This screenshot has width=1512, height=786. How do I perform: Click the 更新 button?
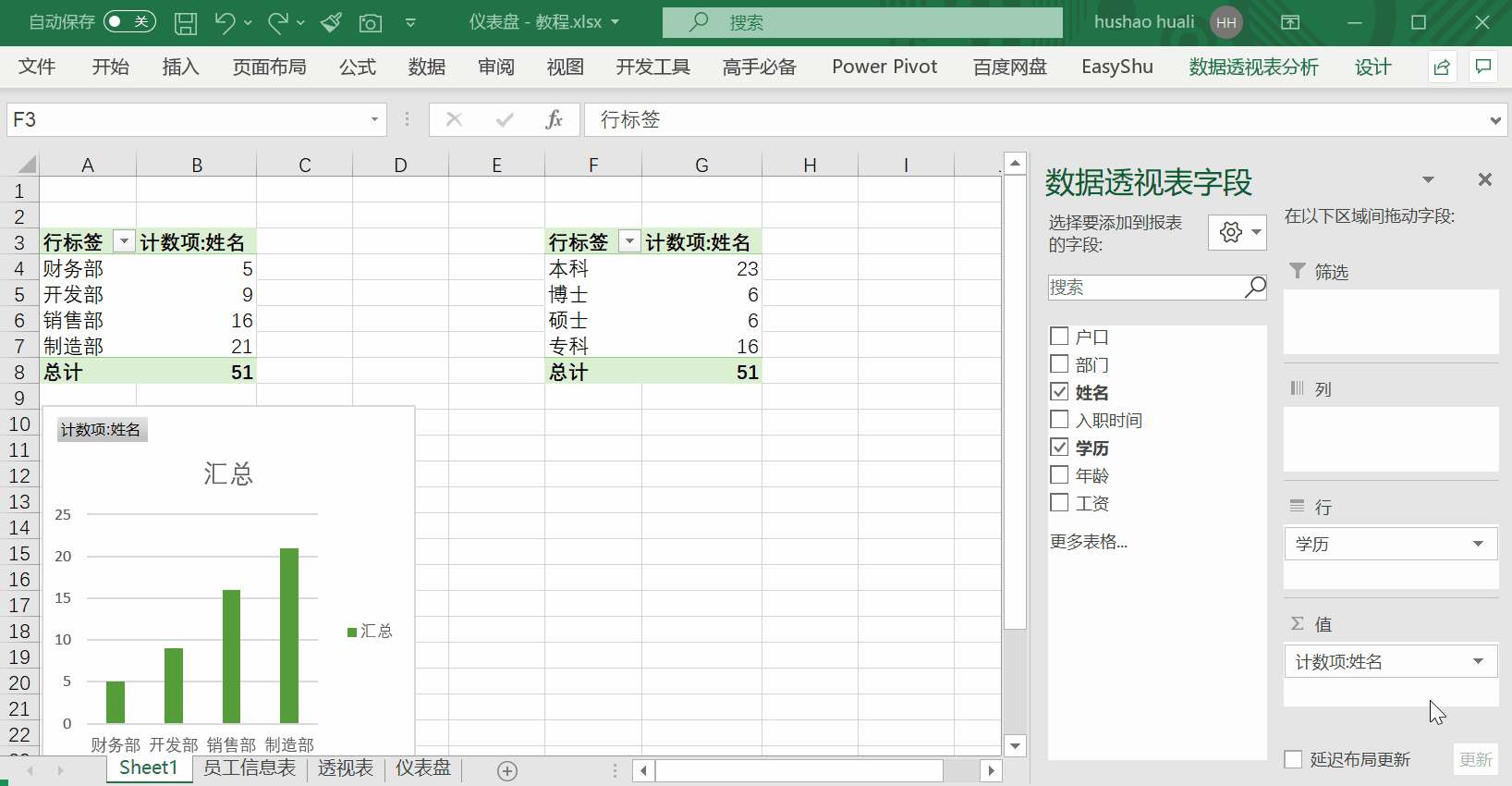pos(1476,759)
